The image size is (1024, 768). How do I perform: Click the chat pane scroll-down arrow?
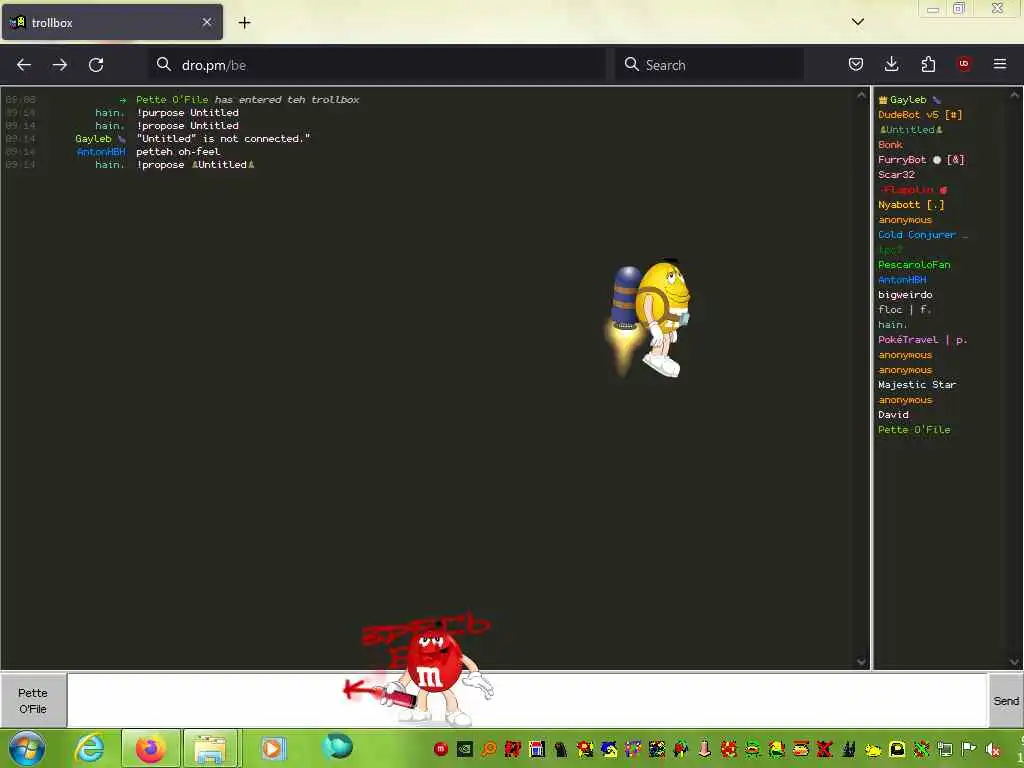coord(861,662)
